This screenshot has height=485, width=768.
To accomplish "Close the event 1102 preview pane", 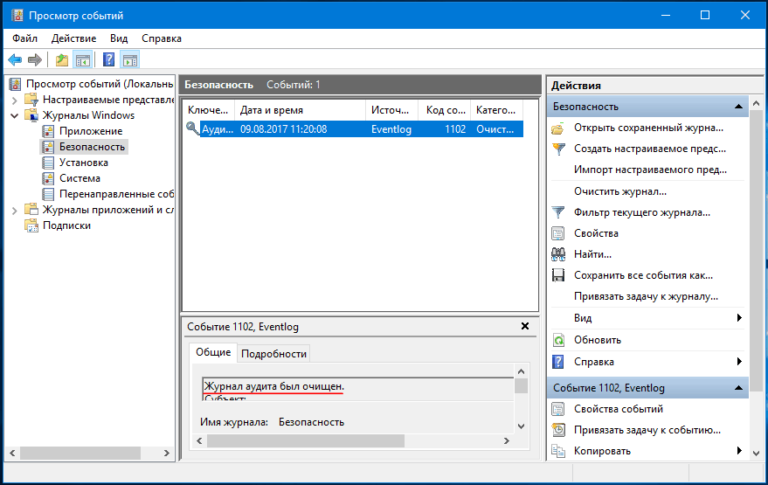I will coord(525,326).
